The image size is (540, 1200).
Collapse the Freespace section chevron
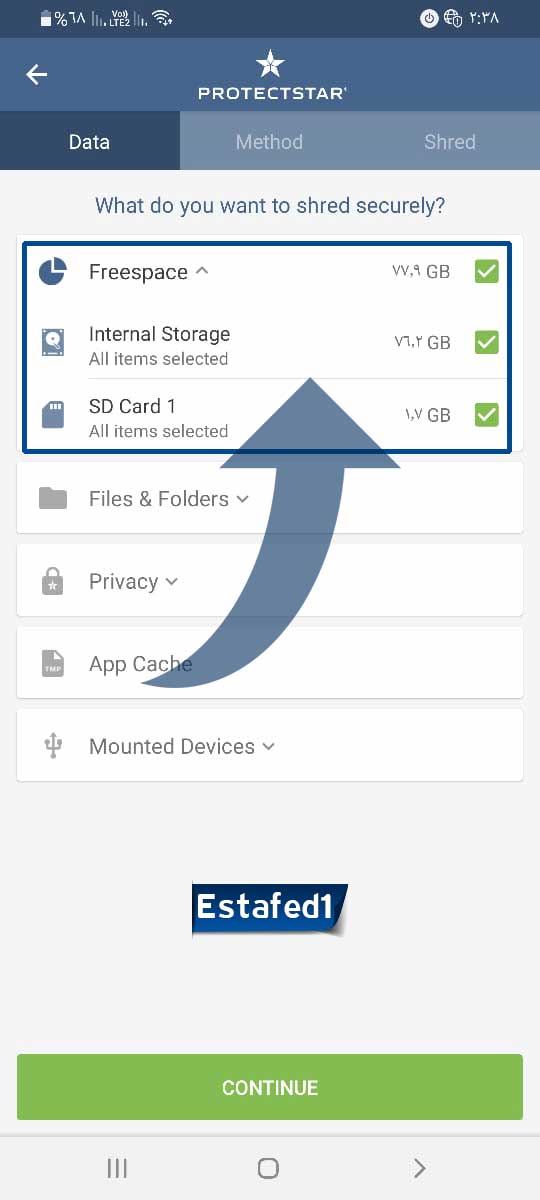[202, 271]
